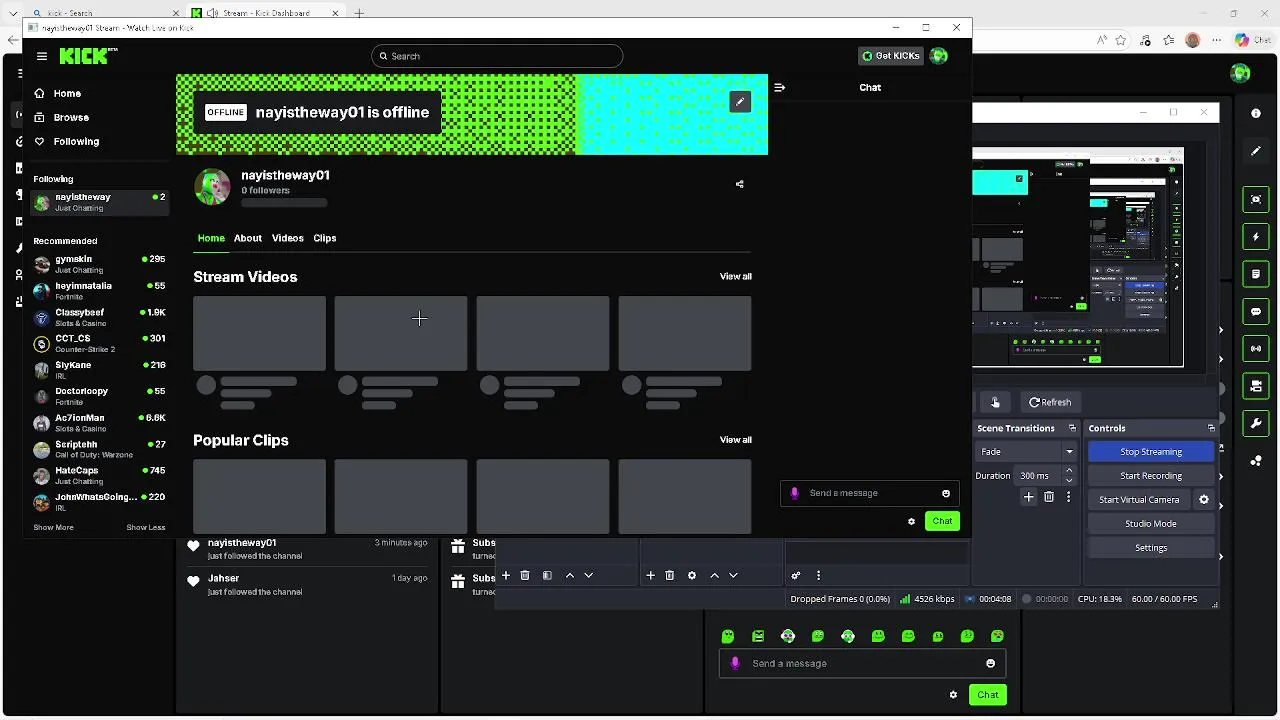Pop out the Controls dock in OBS
This screenshot has height=720, width=1280.
point(1211,428)
